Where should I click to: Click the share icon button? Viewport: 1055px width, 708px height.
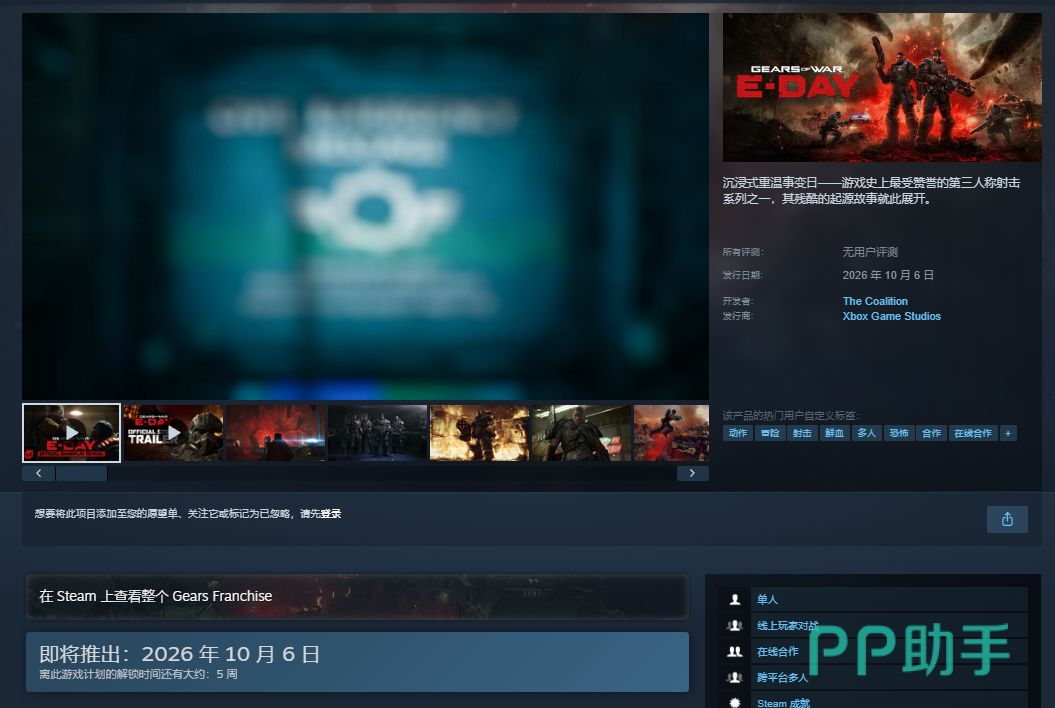(x=1007, y=520)
